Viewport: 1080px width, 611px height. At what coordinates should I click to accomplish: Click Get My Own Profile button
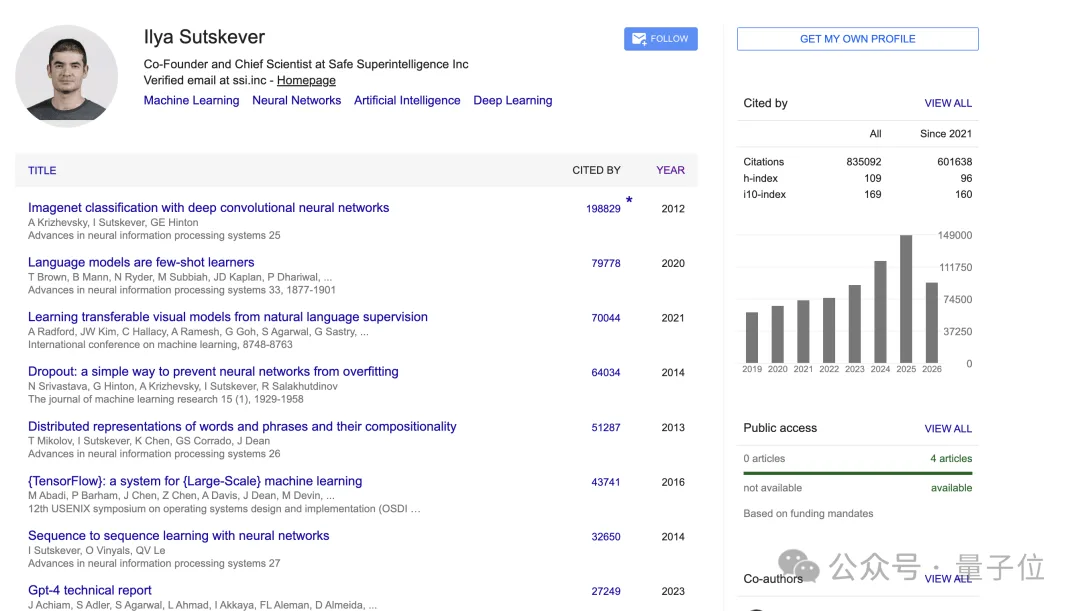pos(858,39)
